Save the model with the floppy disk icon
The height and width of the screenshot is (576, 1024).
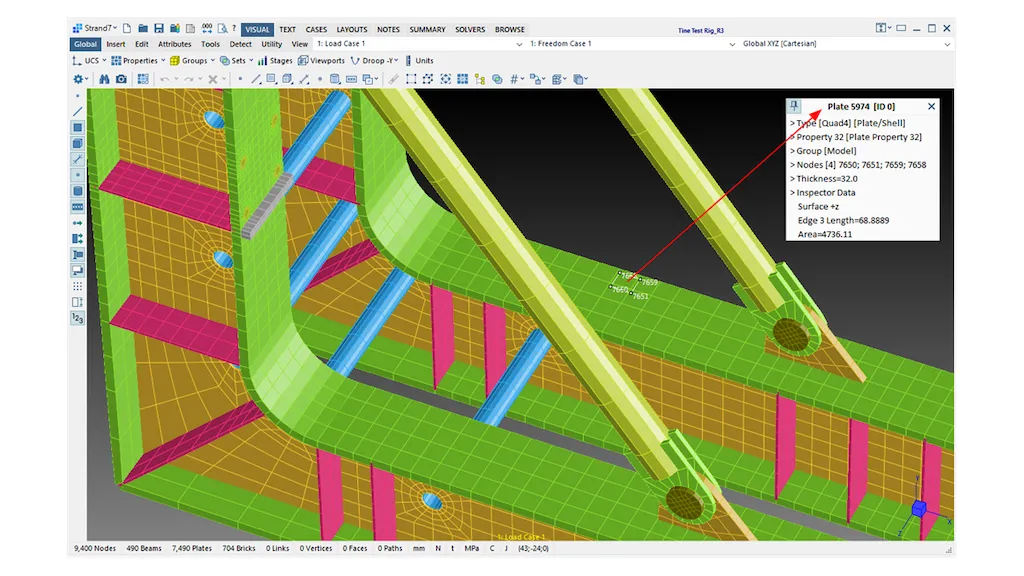coord(159,29)
